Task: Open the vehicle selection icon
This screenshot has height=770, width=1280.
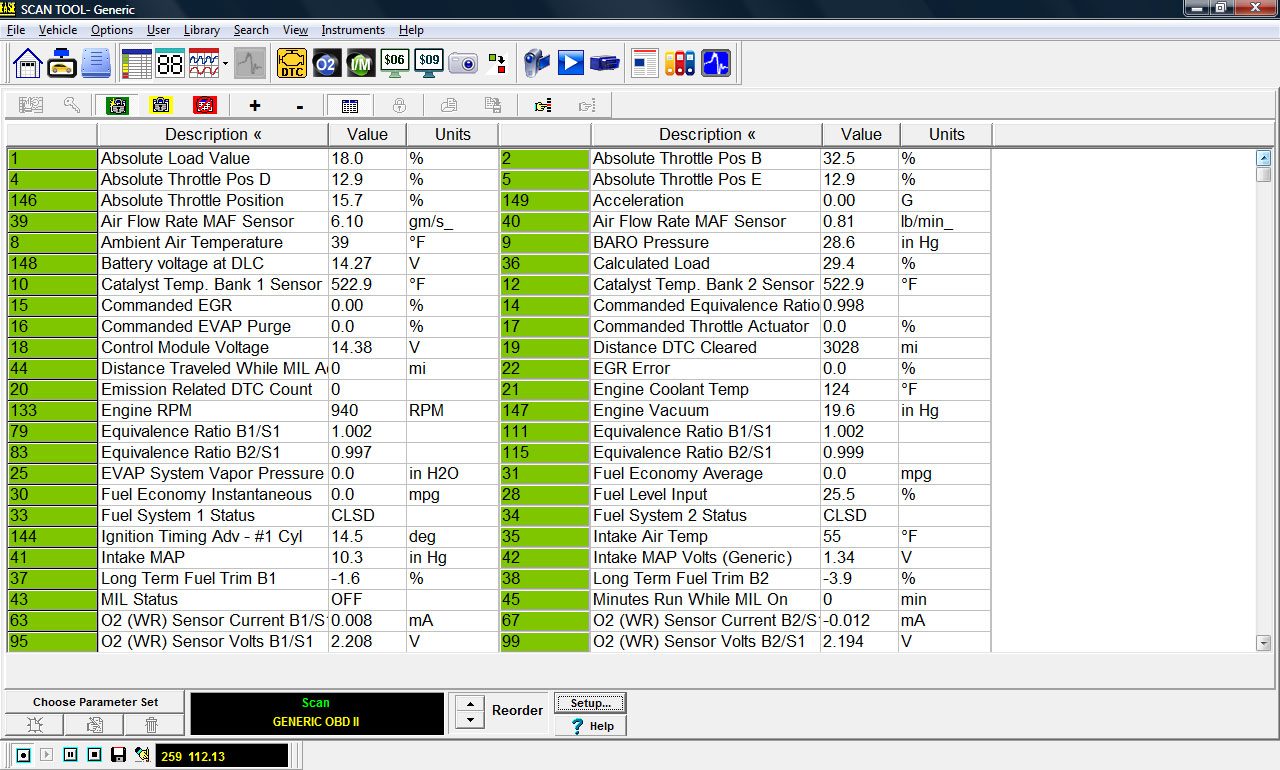Action: coord(61,62)
